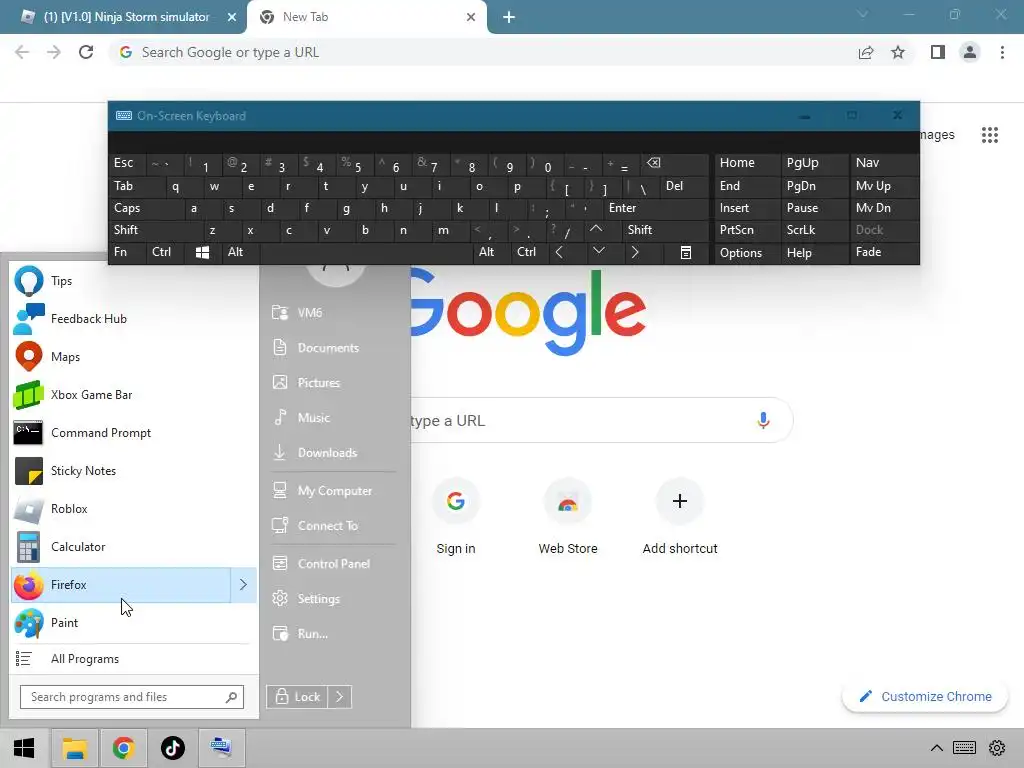Open Paint from the Start menu
The width and height of the screenshot is (1024, 768).
(133, 622)
